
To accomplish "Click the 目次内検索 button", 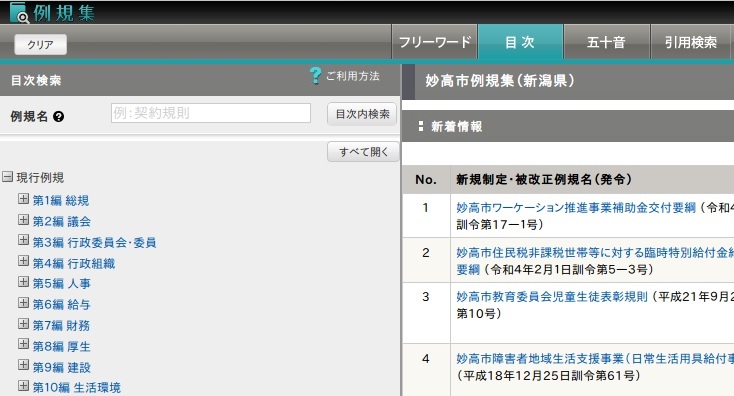I will point(362,114).
